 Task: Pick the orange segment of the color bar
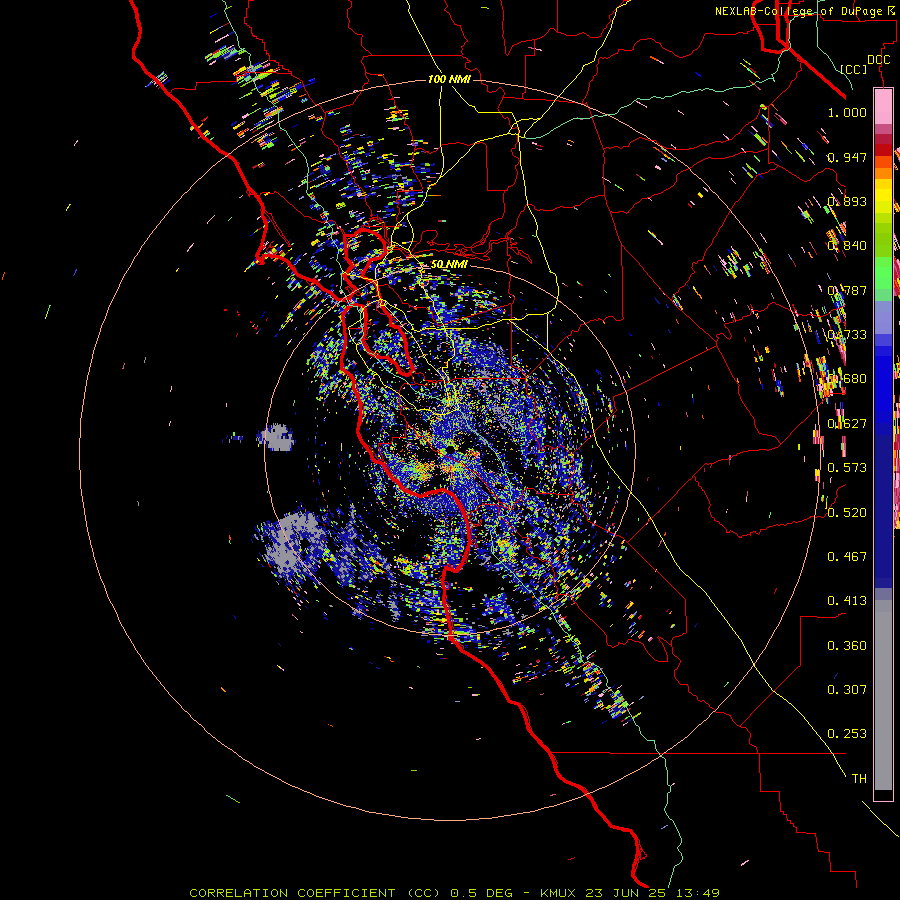pos(883,173)
